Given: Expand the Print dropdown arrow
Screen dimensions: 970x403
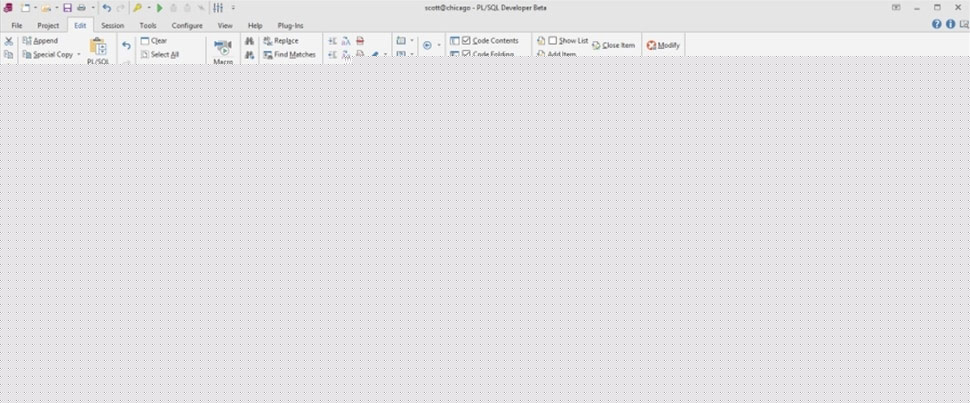Looking at the screenshot, I should [x=93, y=8].
